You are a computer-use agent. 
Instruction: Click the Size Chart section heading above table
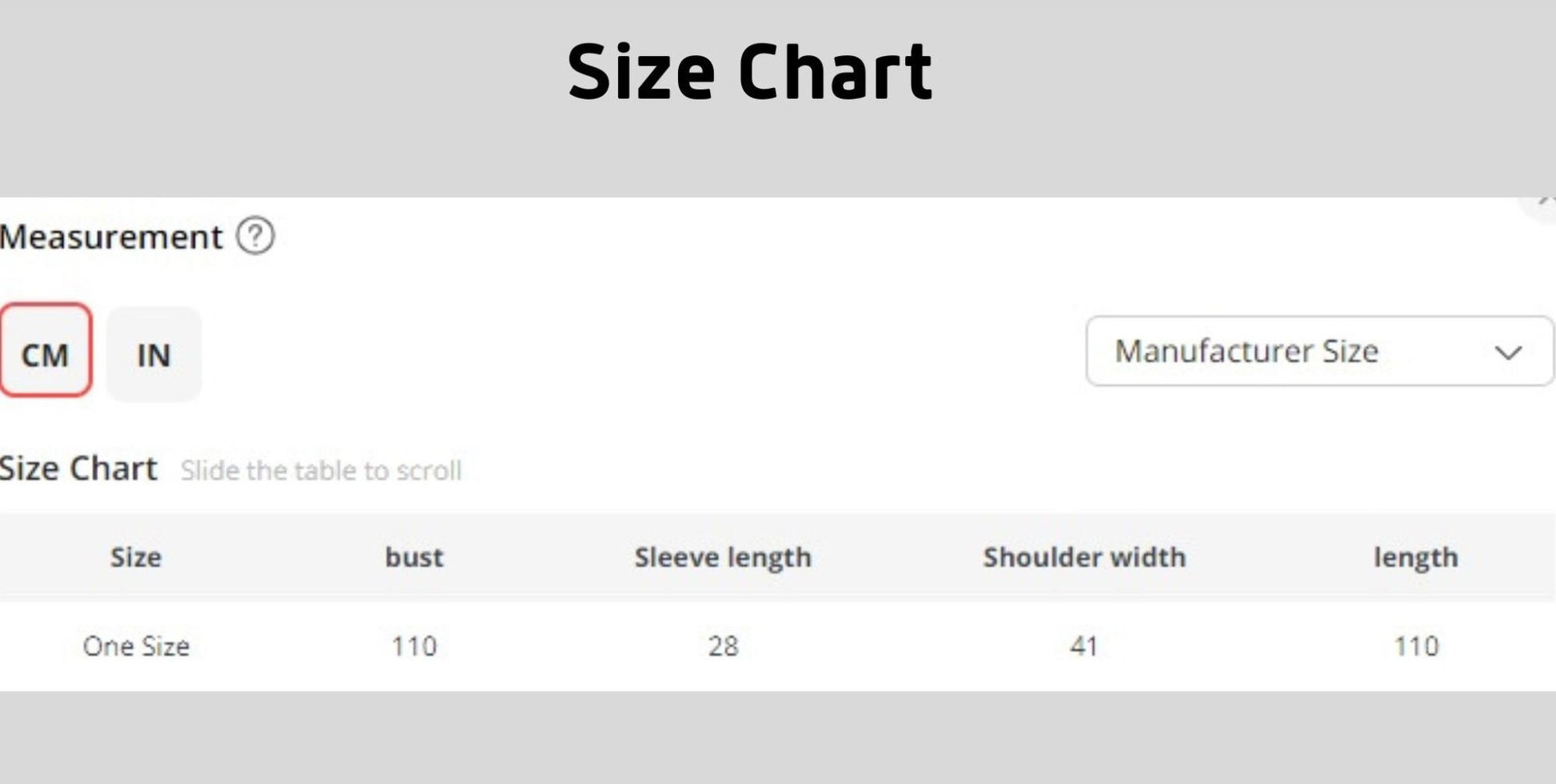coord(78,469)
